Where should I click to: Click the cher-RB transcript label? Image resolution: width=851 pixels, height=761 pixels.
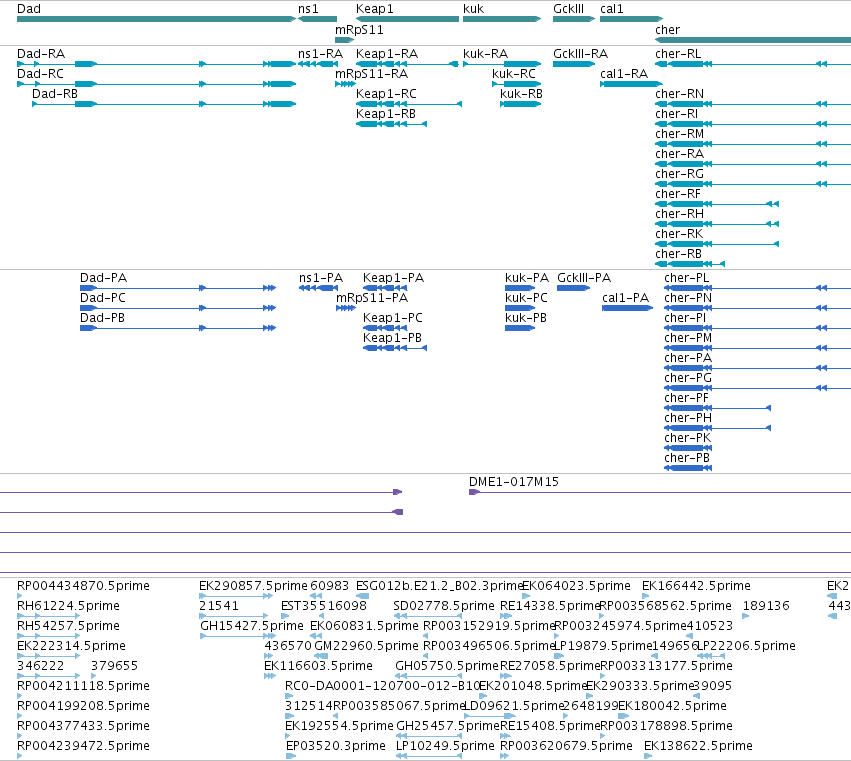(x=678, y=255)
